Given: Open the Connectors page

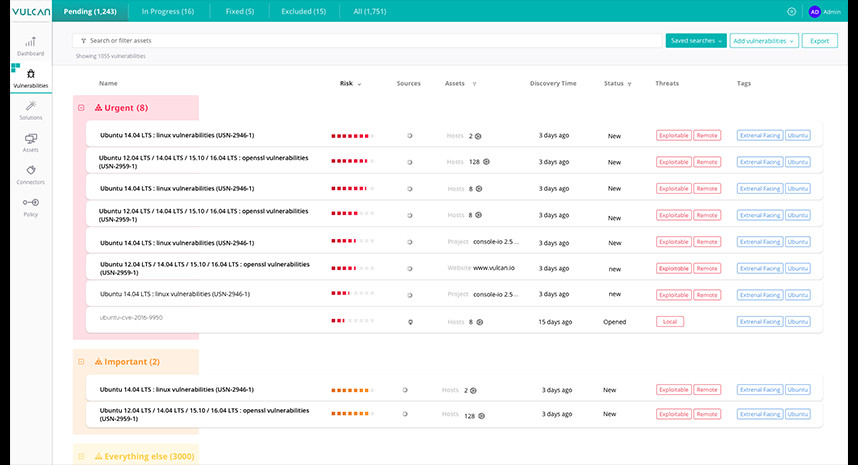Looking at the screenshot, I should click(30, 174).
